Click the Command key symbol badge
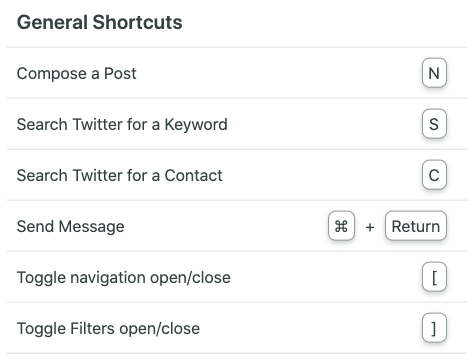Image resolution: width=475 pixels, height=361 pixels. coord(341,226)
